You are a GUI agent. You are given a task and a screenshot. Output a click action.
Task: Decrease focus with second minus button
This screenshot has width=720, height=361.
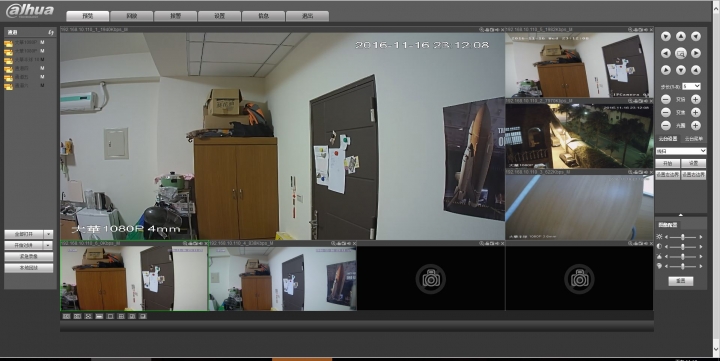(x=665, y=112)
